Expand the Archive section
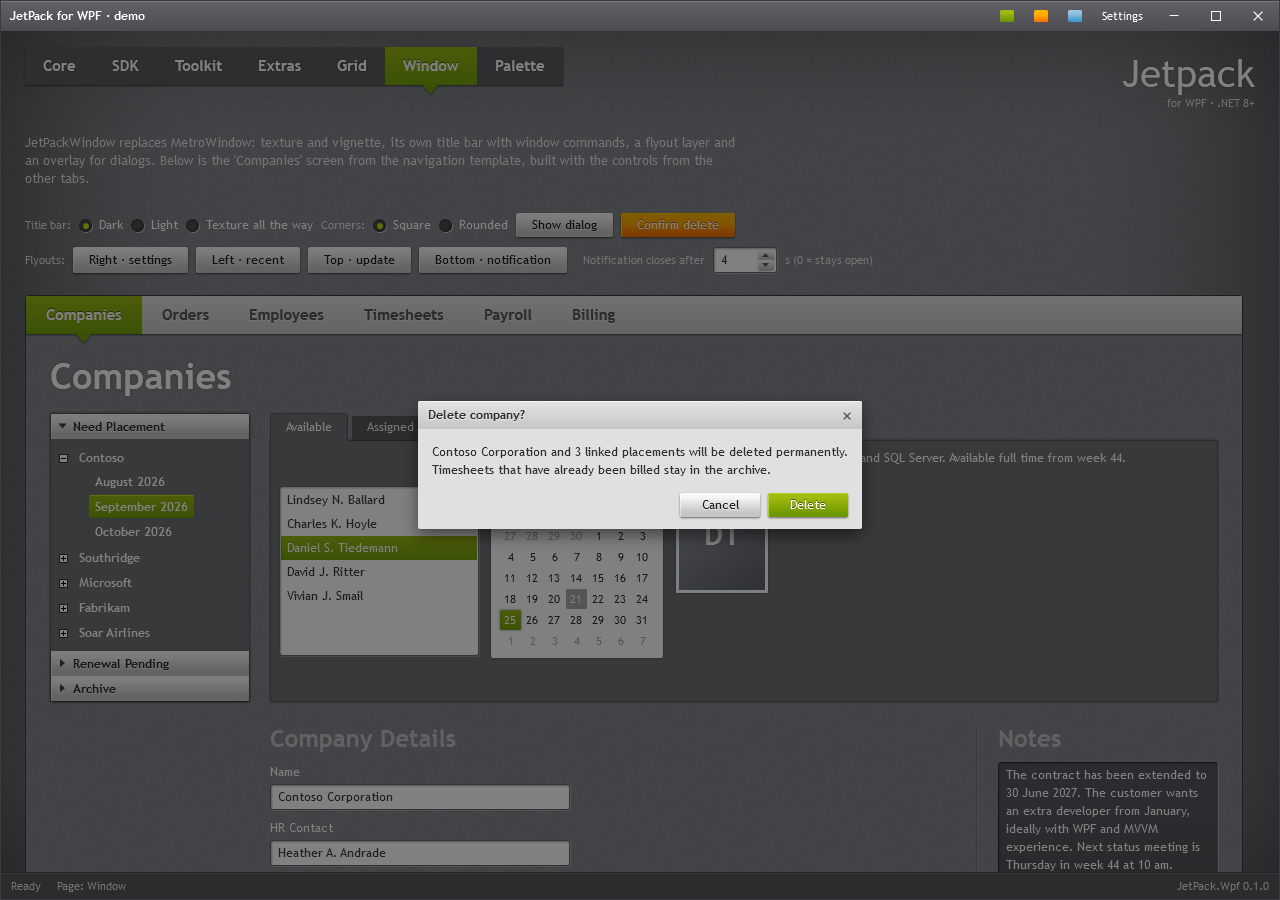 tap(150, 689)
